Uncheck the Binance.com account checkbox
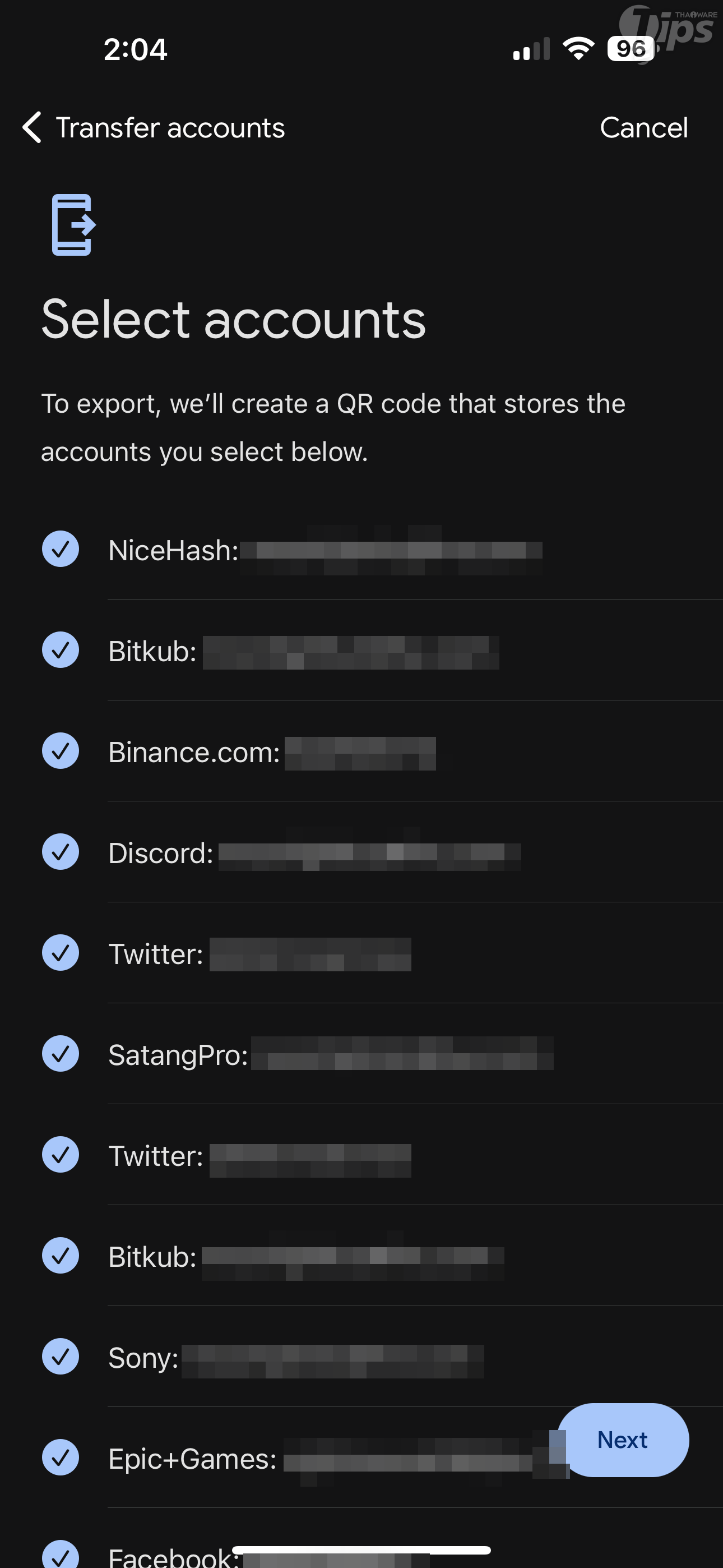The width and height of the screenshot is (723, 1568). (x=61, y=751)
